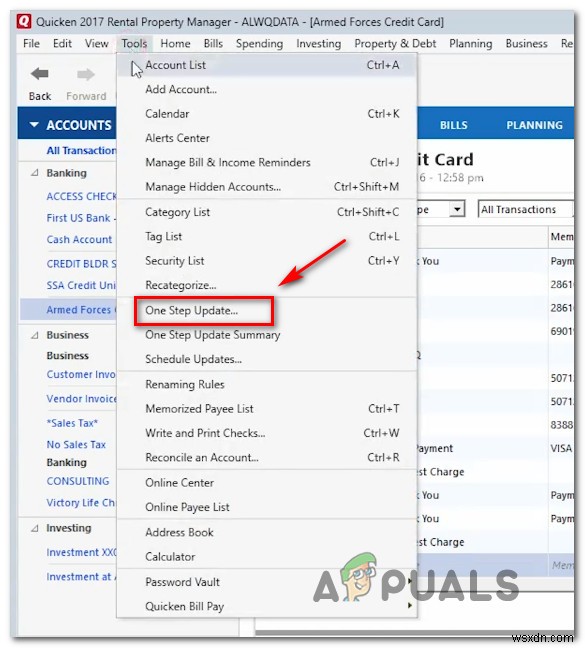This screenshot has width=585, height=648.
Task: Open Memorized Payee List
Action: pyautogui.click(x=267, y=409)
